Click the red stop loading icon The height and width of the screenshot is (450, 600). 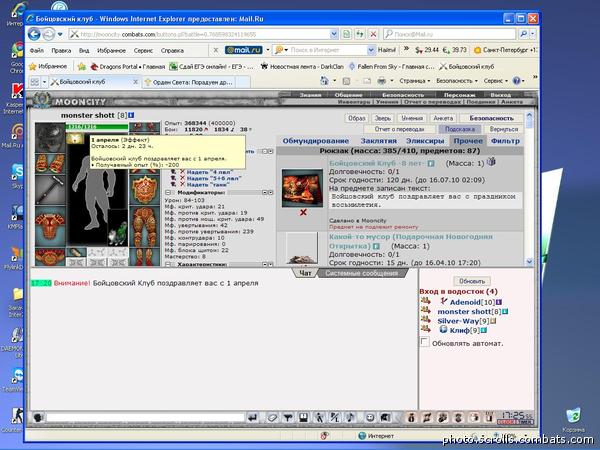[373, 34]
